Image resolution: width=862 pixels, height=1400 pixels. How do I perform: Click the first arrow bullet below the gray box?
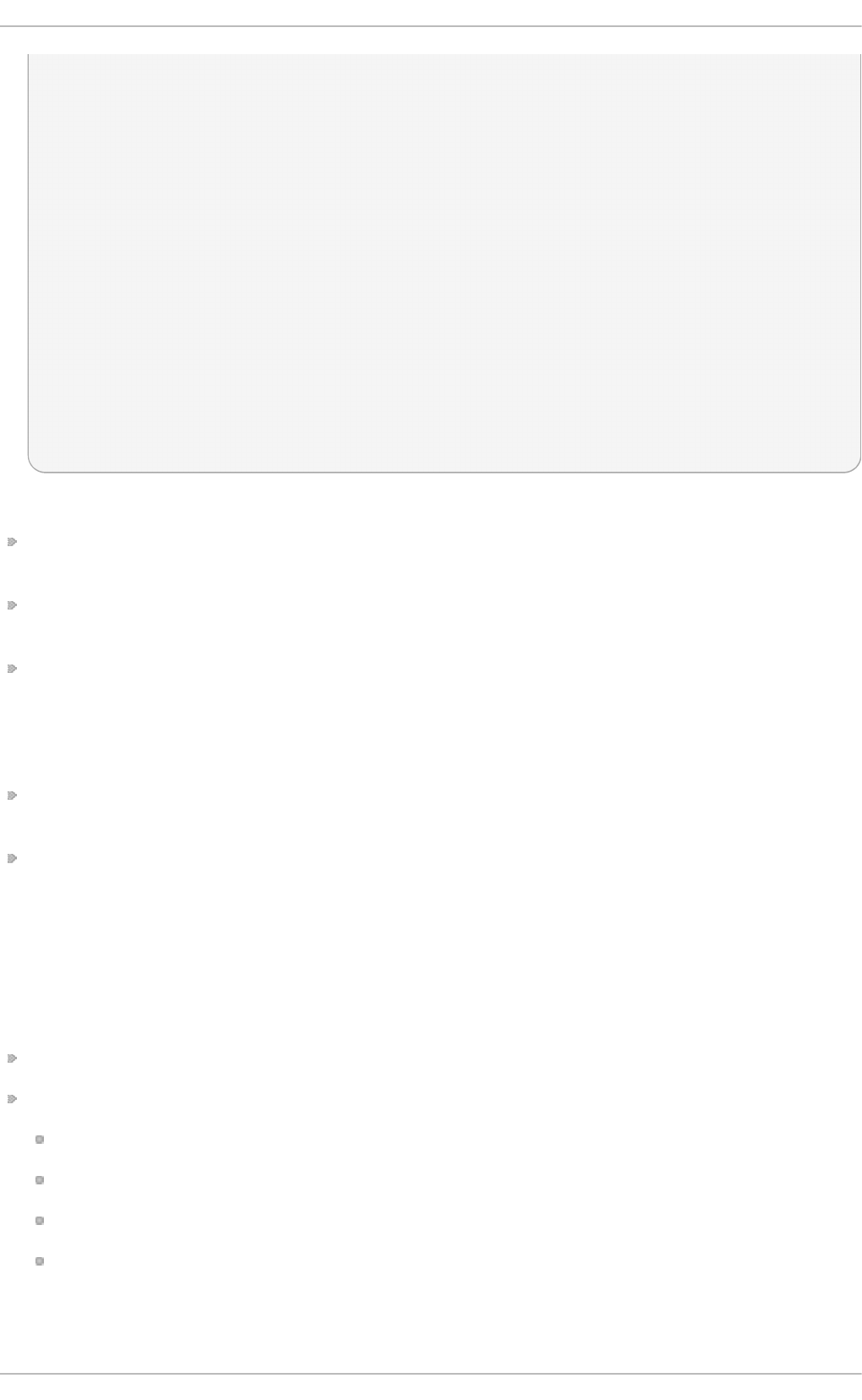[12, 541]
